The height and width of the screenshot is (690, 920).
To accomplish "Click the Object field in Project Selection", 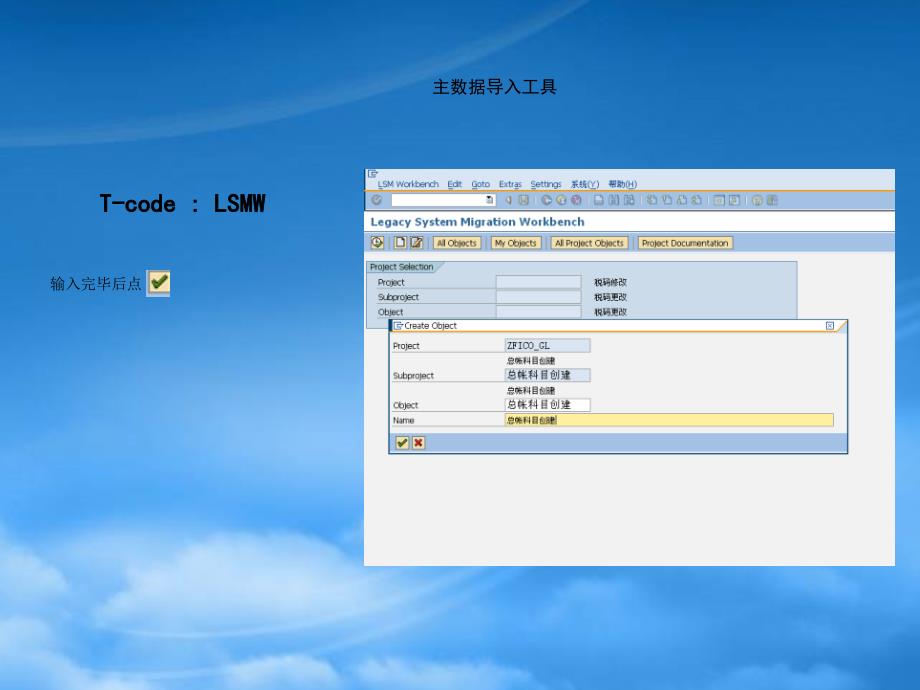I will (x=538, y=312).
